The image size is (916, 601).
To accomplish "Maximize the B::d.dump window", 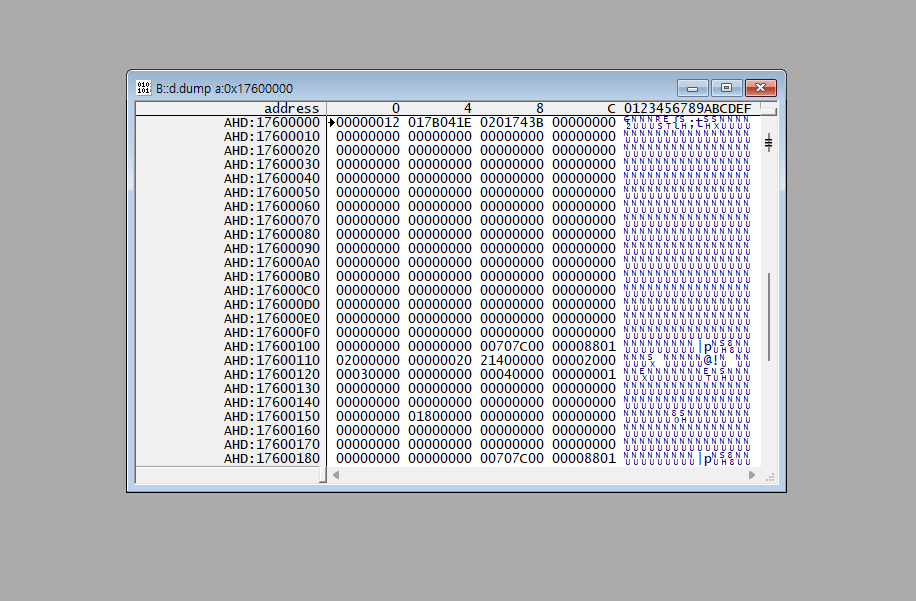I will coord(727,88).
